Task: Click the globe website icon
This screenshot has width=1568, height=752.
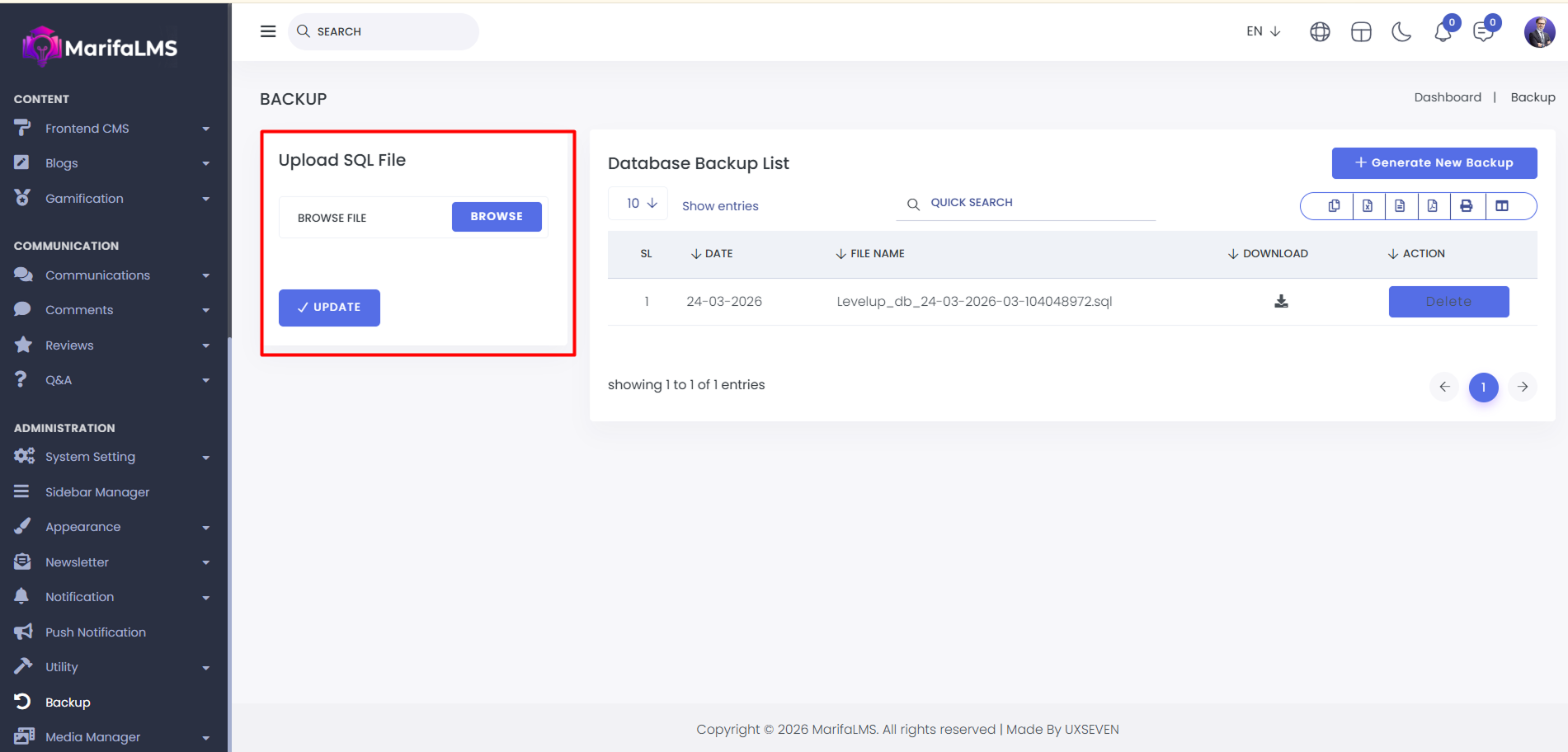Action: click(1320, 32)
